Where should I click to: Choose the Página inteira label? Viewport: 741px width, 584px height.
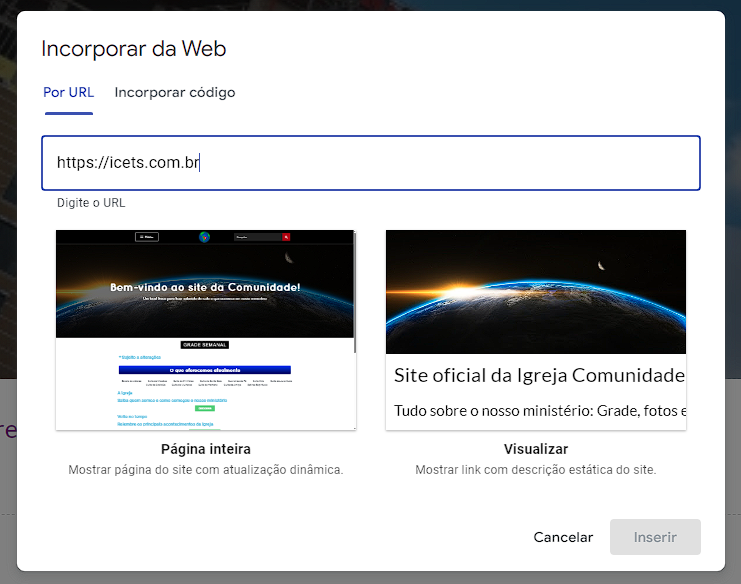pyautogui.click(x=205, y=449)
